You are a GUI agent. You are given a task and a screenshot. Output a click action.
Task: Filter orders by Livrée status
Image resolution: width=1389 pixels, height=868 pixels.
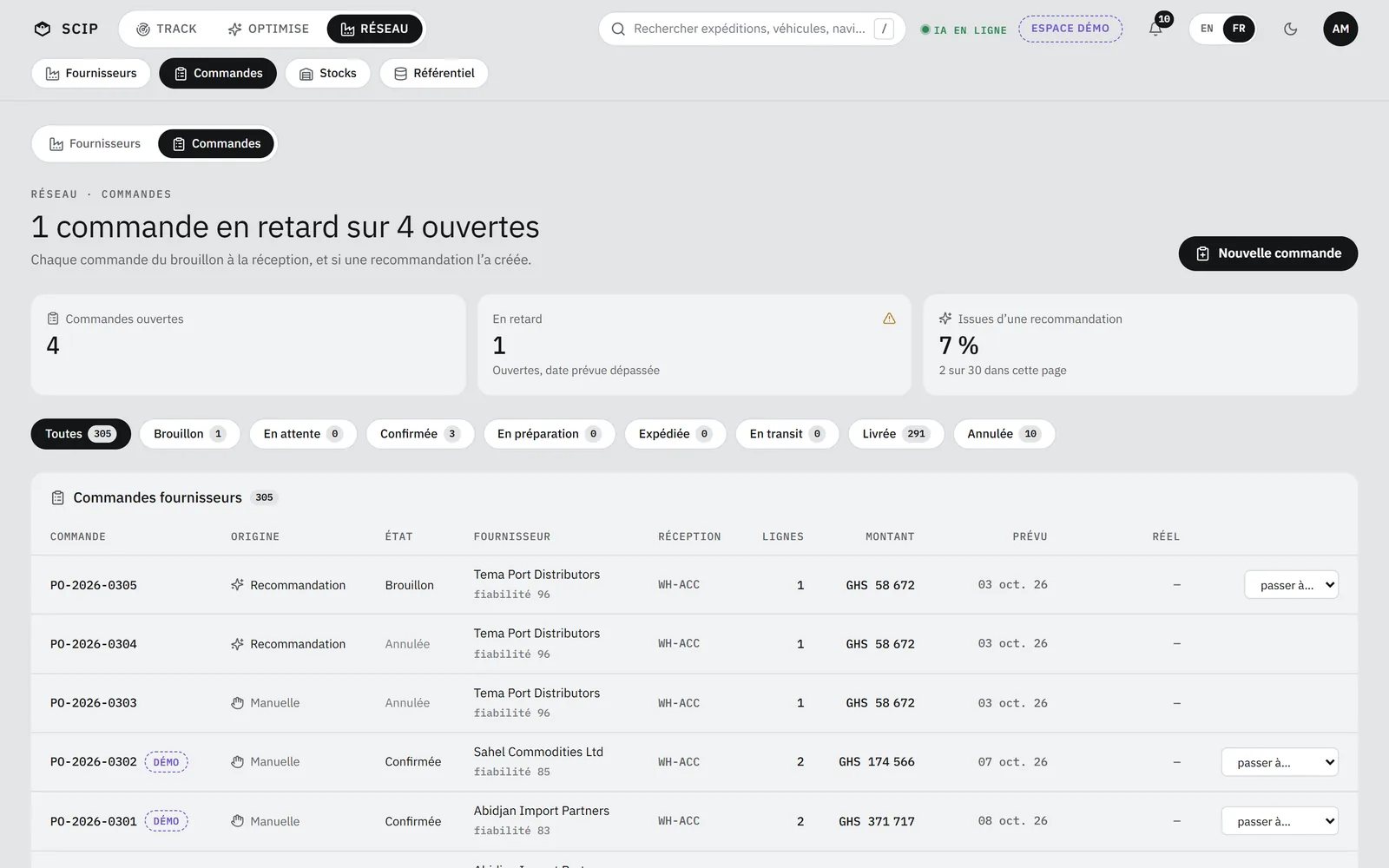pos(896,434)
